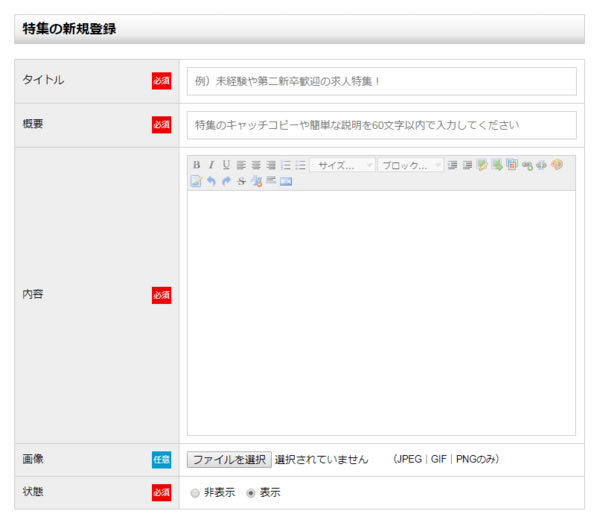The image size is (600, 523).
Task: Click the blue-framed media icon
Action: tap(512, 165)
